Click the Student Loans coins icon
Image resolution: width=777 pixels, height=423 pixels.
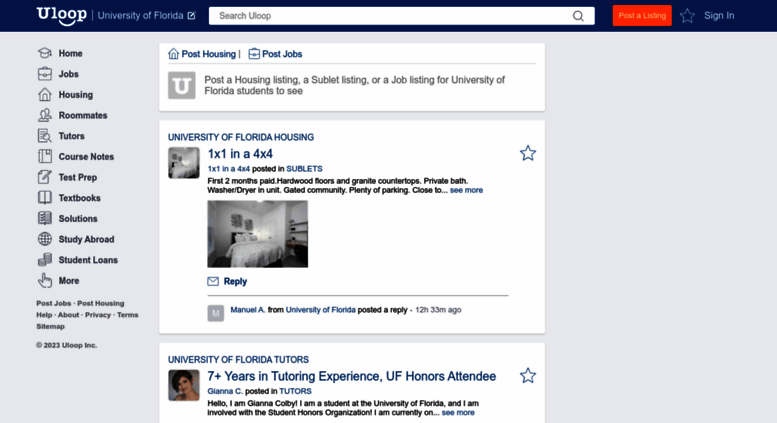coord(45,260)
